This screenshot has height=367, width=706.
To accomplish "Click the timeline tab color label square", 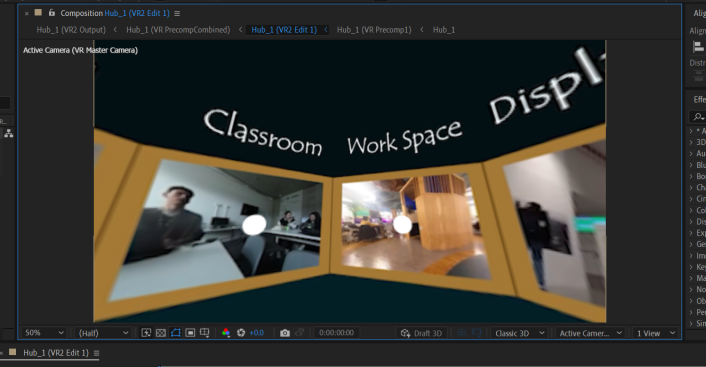I will 13,352.
